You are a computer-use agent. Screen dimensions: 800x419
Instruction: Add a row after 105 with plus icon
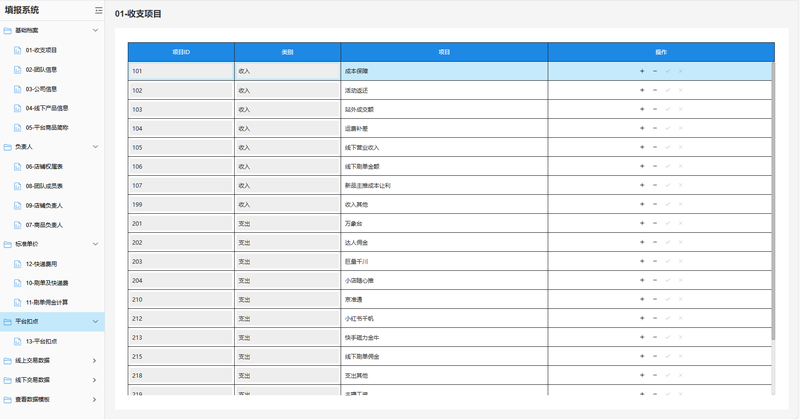tap(642, 147)
